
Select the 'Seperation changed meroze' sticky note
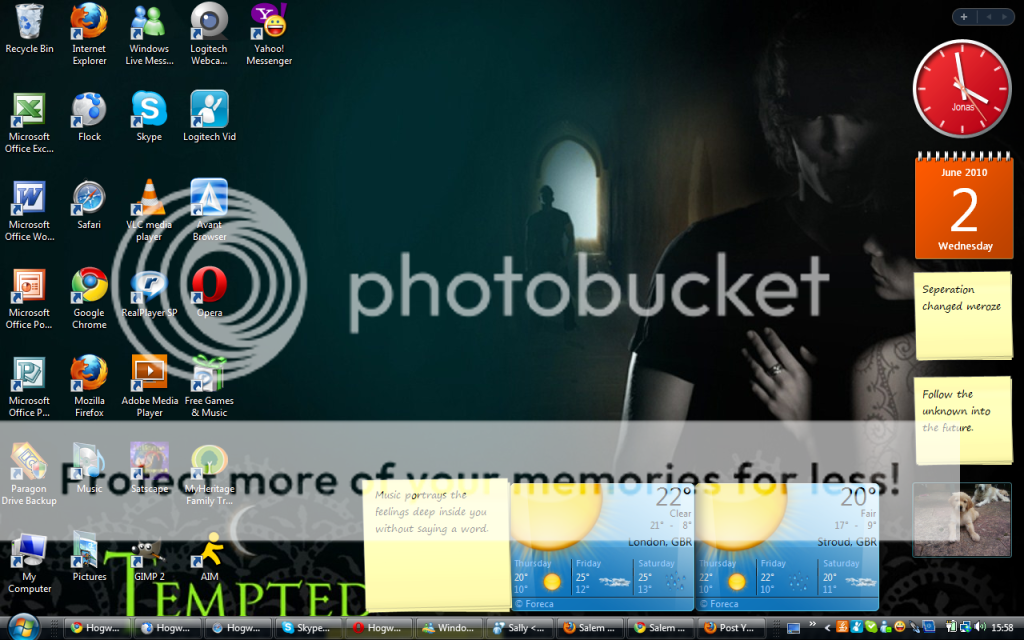(963, 316)
